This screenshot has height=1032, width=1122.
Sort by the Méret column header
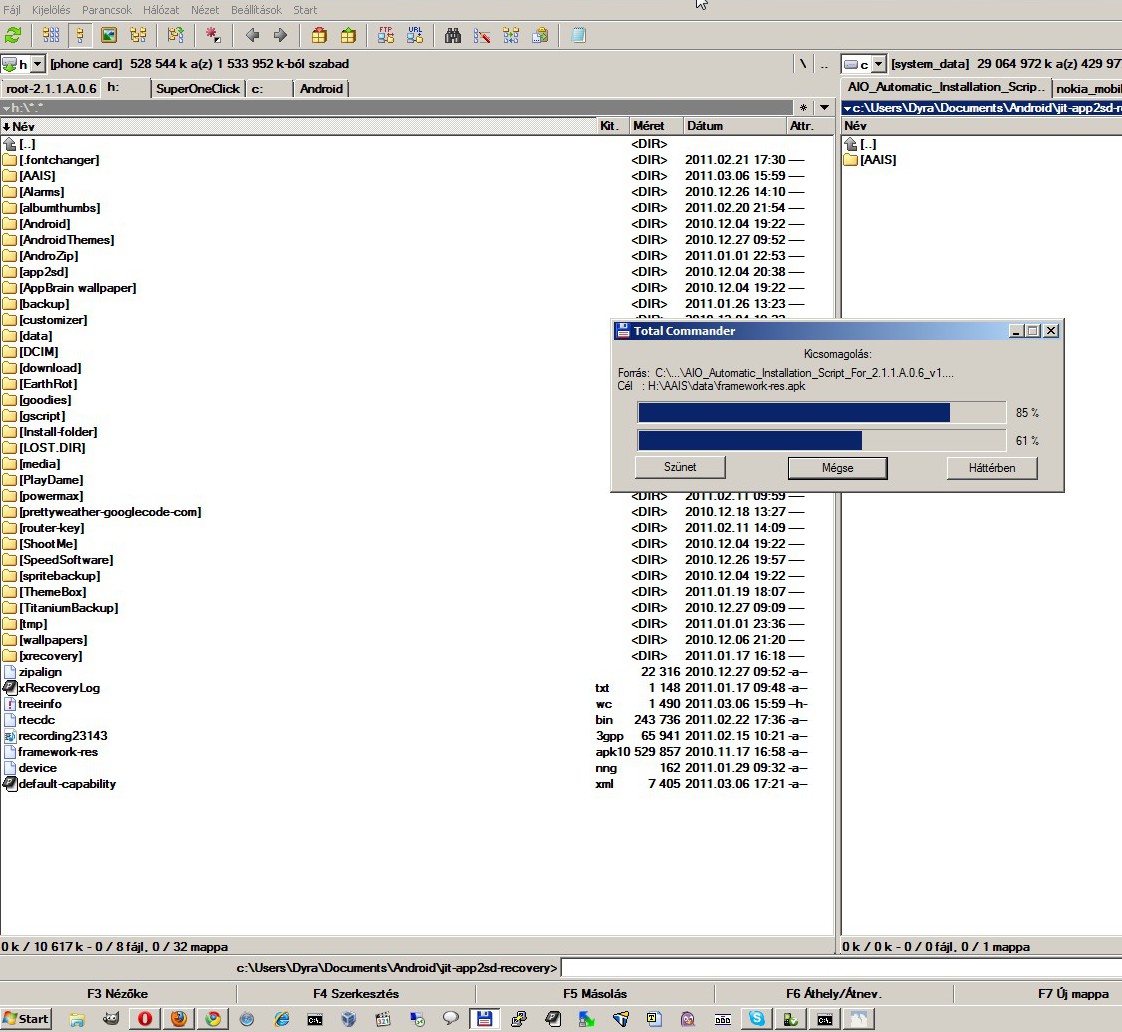(x=656, y=126)
